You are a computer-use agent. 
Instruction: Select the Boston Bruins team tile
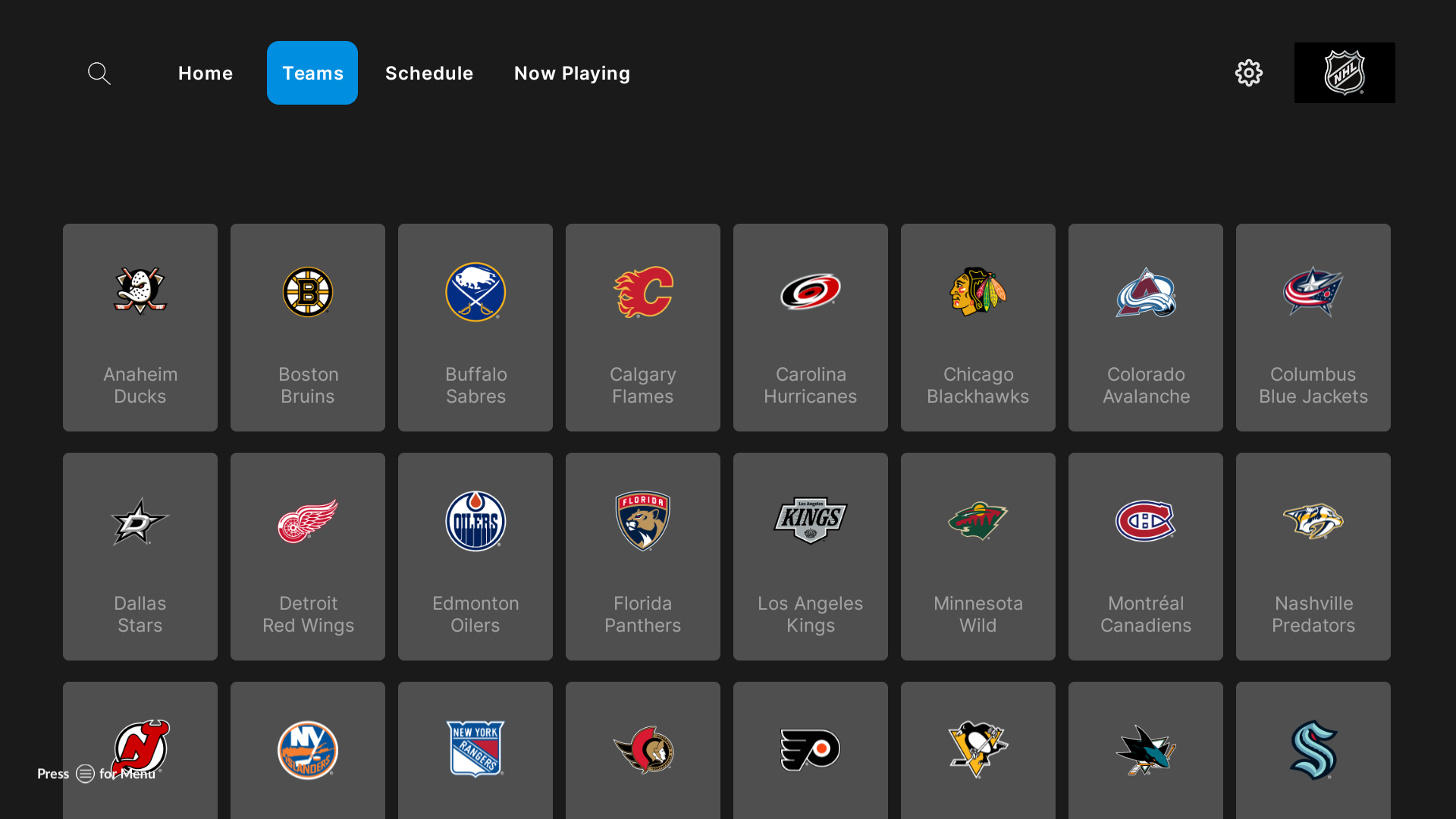click(307, 328)
